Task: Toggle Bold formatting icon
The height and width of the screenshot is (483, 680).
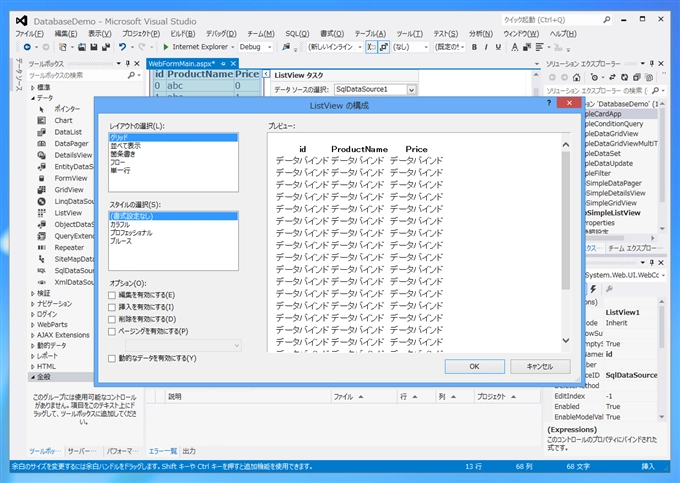Action: (x=474, y=47)
